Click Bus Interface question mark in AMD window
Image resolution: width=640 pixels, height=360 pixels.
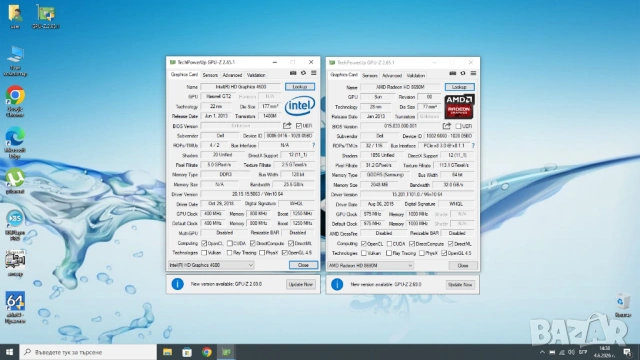[x=473, y=145]
